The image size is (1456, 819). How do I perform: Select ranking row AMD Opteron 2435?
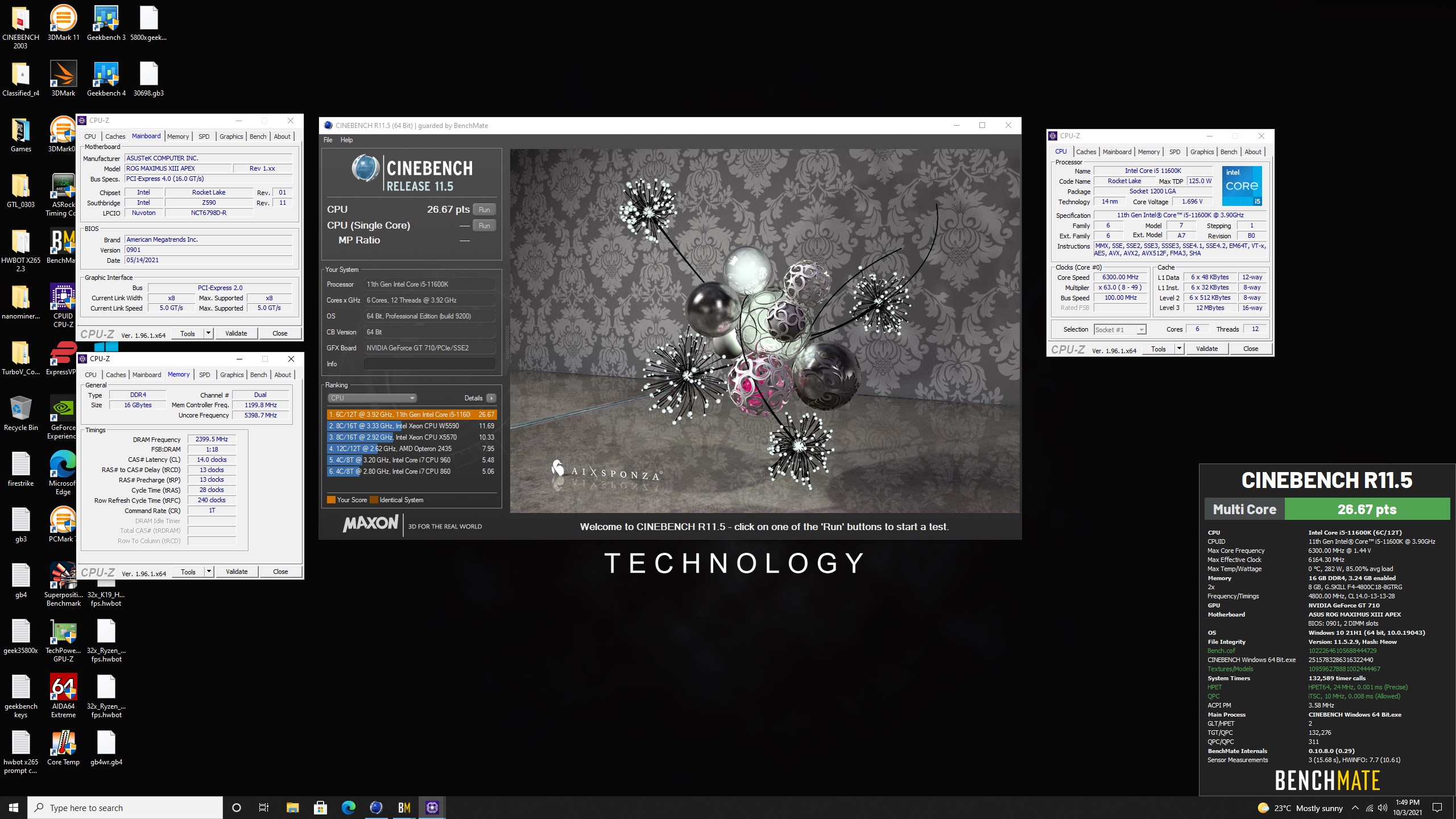click(412, 449)
